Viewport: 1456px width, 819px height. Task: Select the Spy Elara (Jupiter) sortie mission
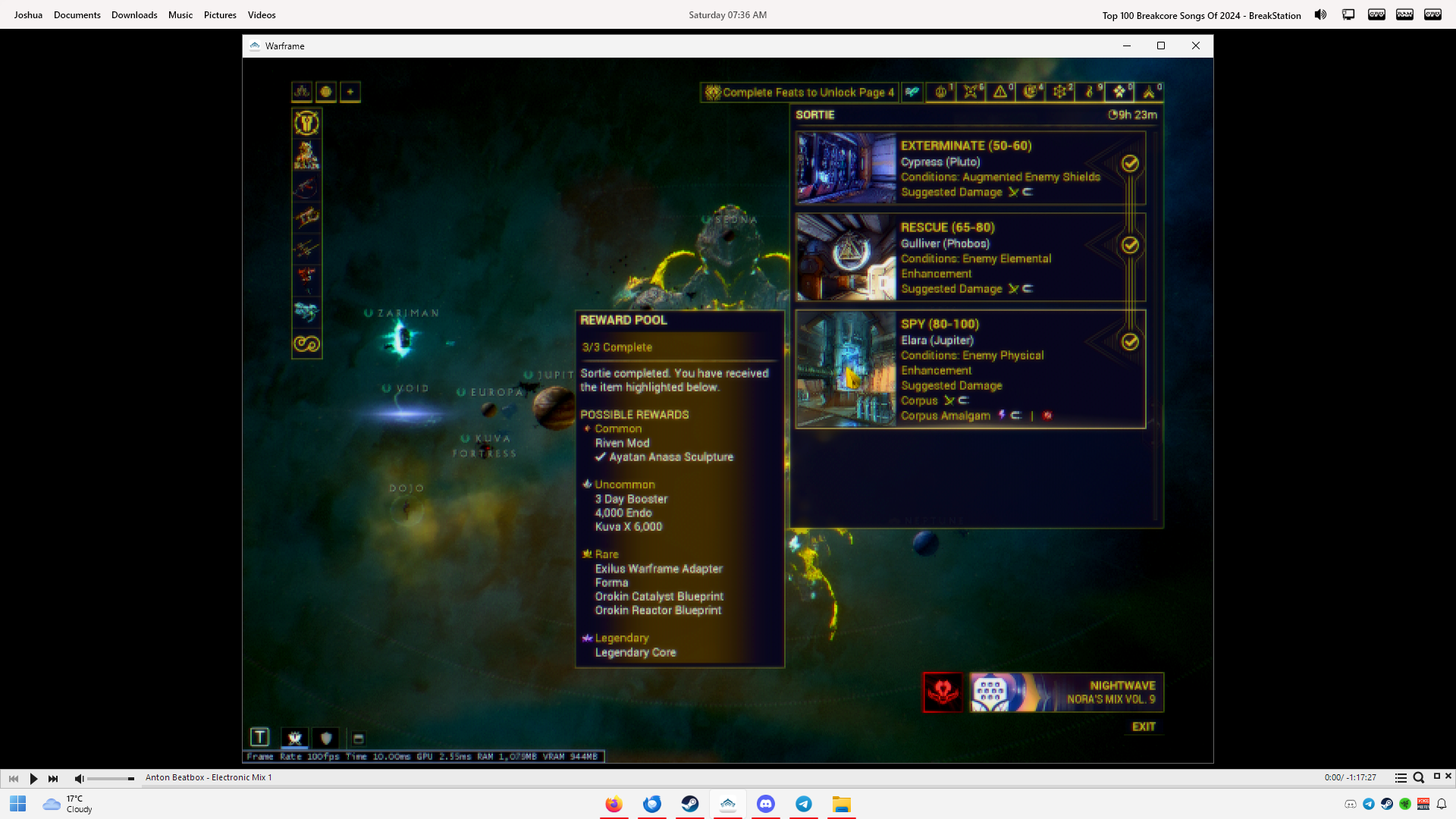point(971,369)
